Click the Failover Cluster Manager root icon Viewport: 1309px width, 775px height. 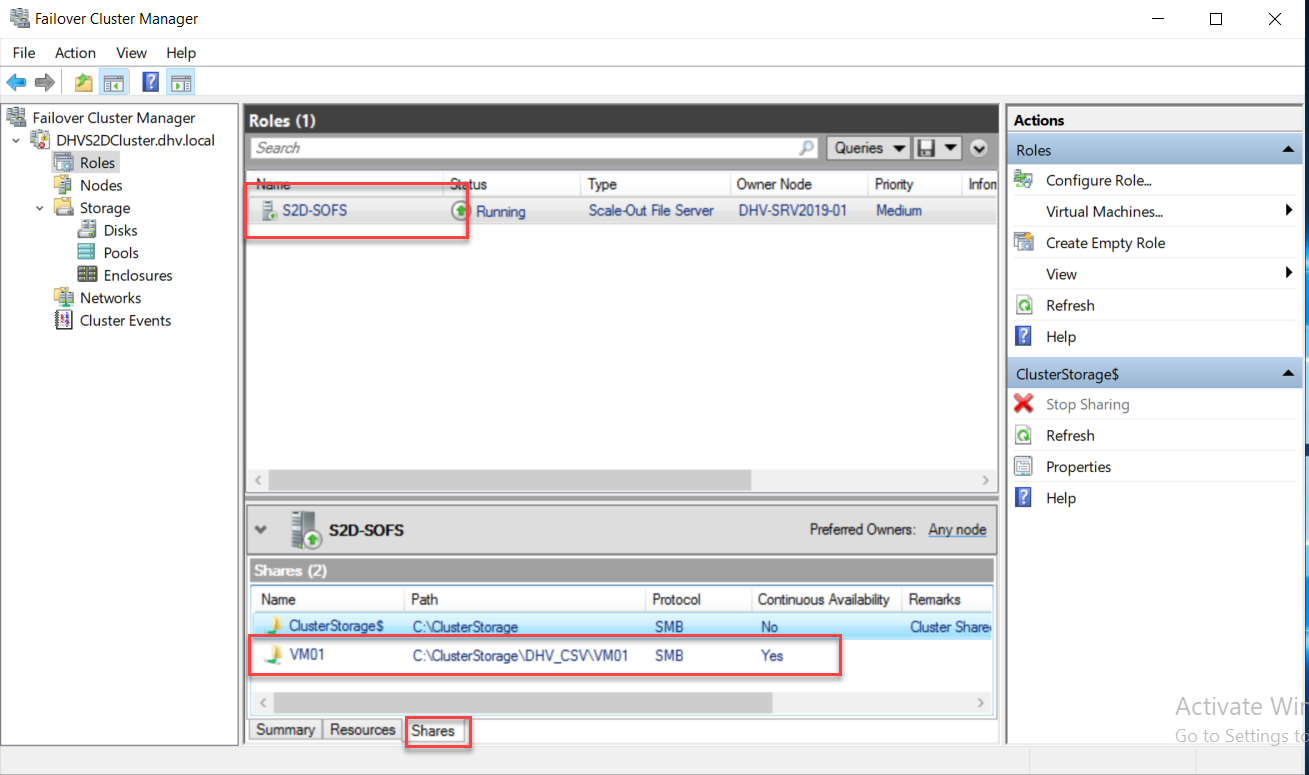(17, 117)
